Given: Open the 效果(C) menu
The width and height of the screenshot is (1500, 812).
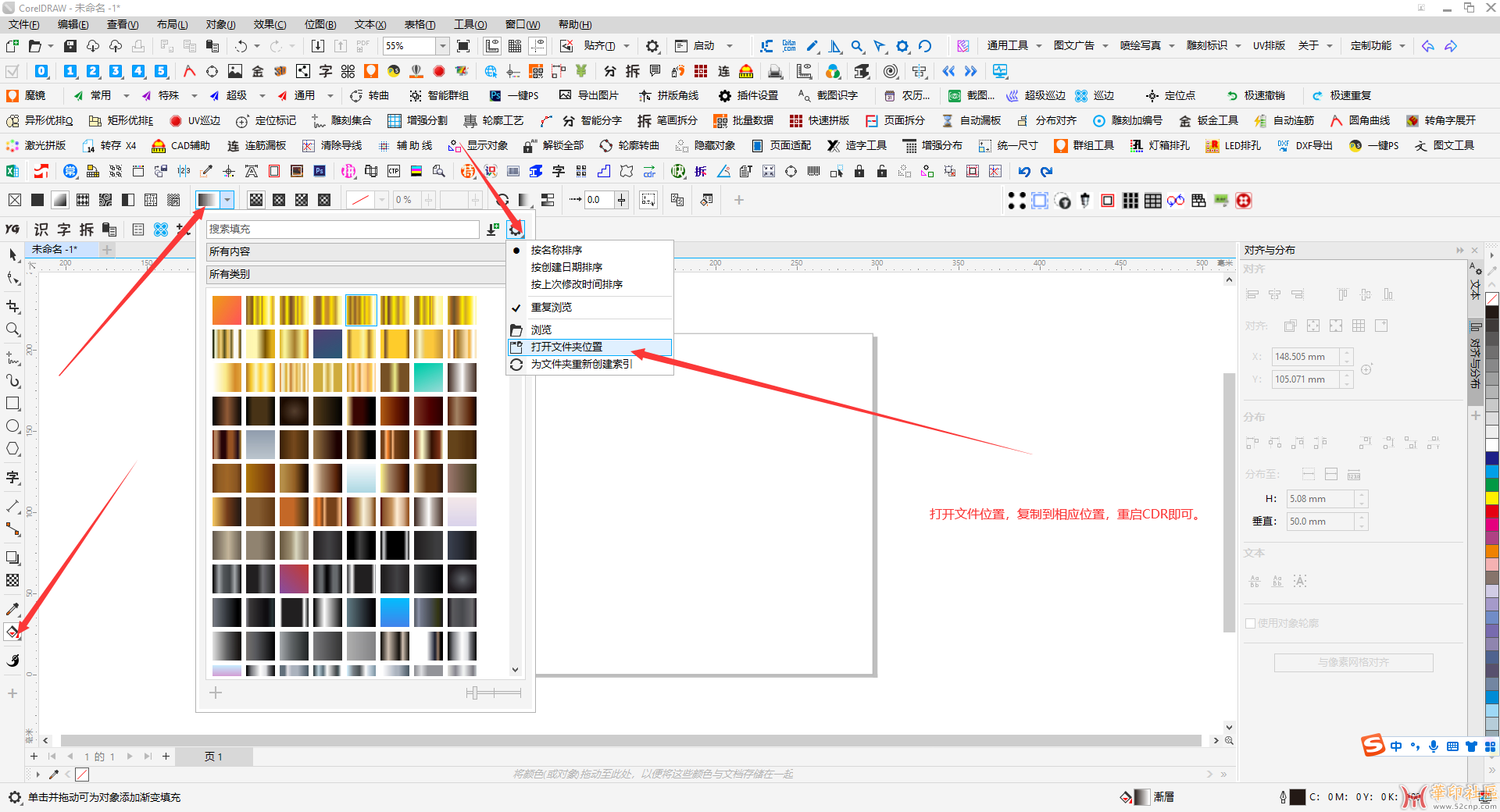Looking at the screenshot, I should tap(270, 24).
